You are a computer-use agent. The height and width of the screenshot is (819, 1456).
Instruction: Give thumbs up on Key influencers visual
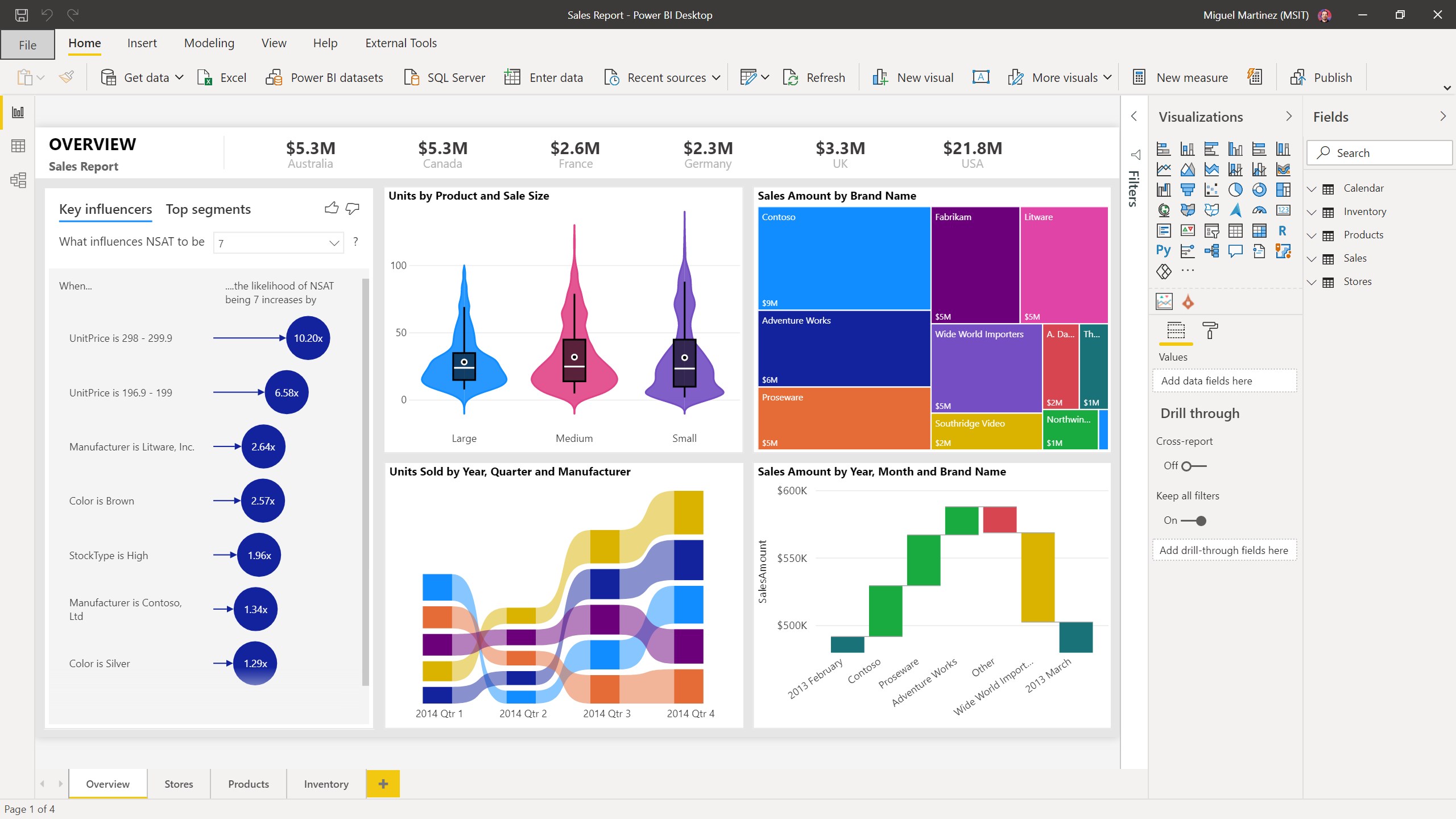point(332,208)
